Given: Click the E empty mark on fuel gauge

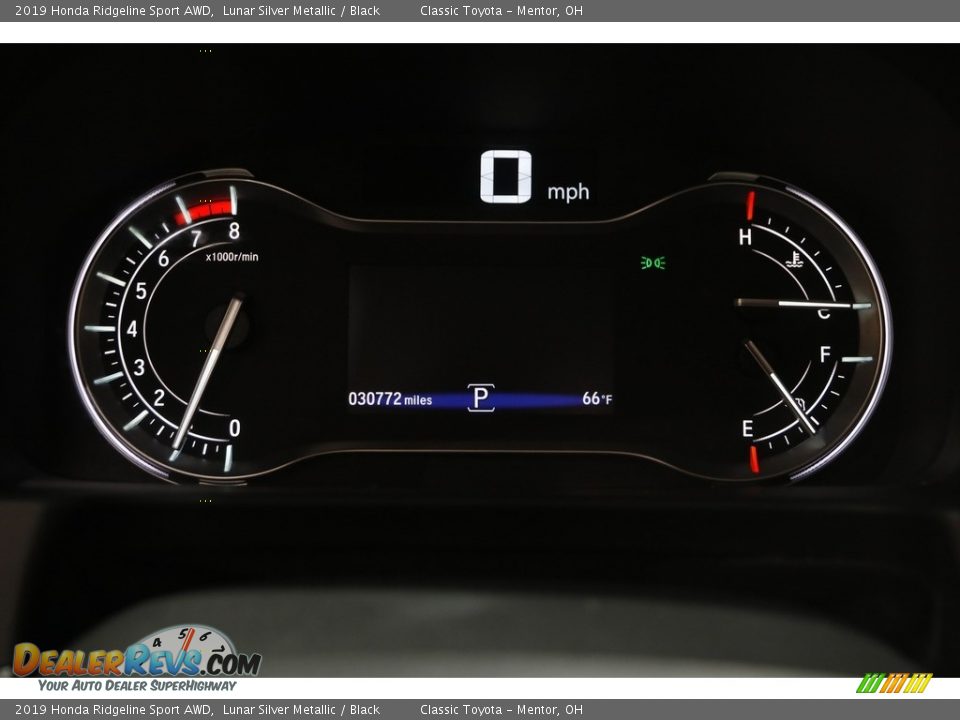Looking at the screenshot, I should (x=748, y=429).
